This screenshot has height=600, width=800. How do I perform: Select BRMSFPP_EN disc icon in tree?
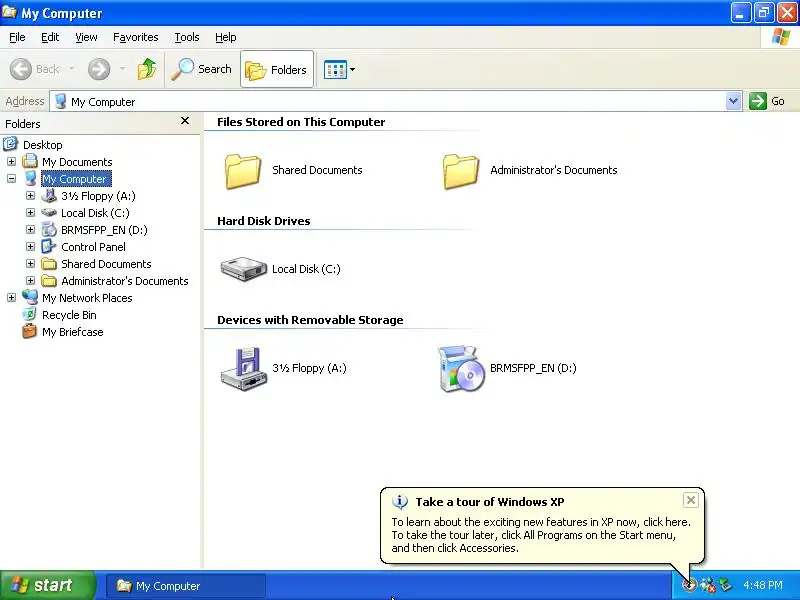(49, 230)
